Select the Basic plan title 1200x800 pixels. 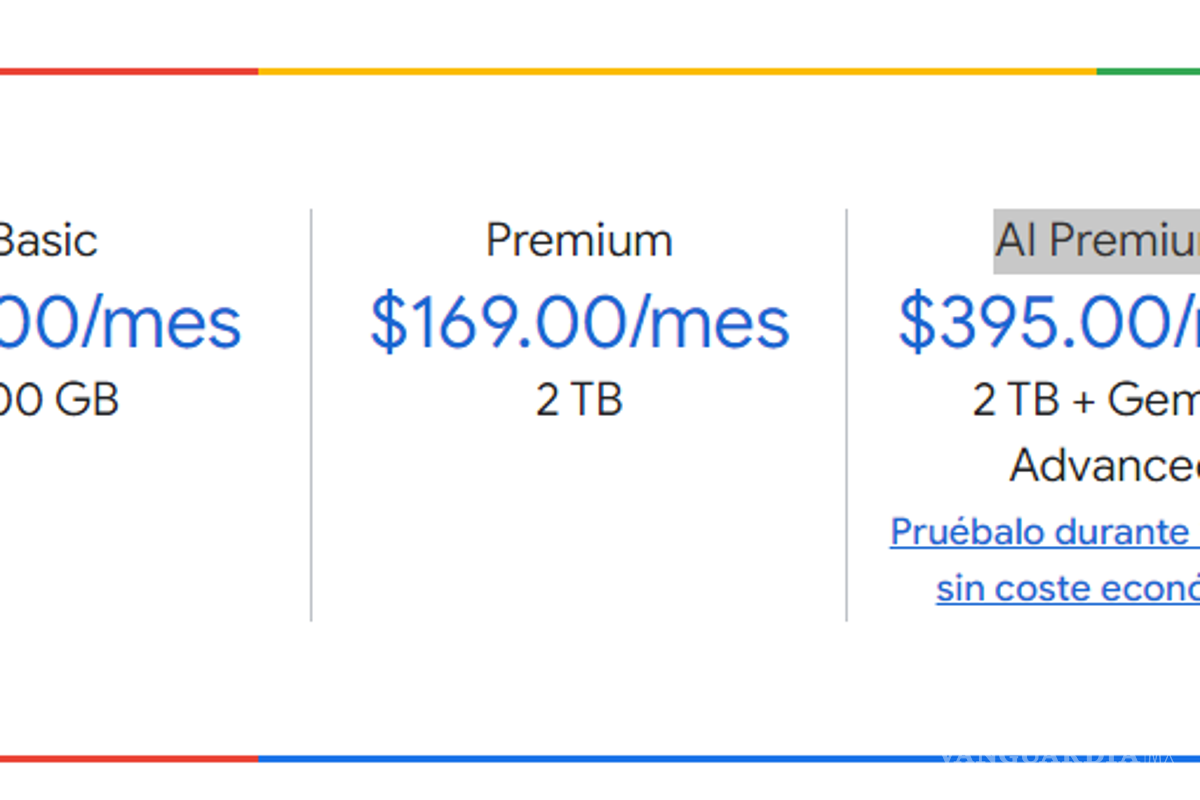[x=48, y=241]
